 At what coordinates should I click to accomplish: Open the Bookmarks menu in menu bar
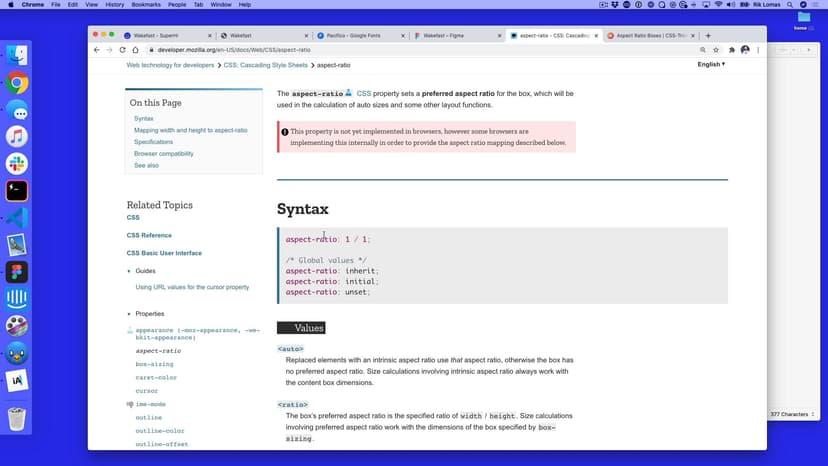(145, 5)
